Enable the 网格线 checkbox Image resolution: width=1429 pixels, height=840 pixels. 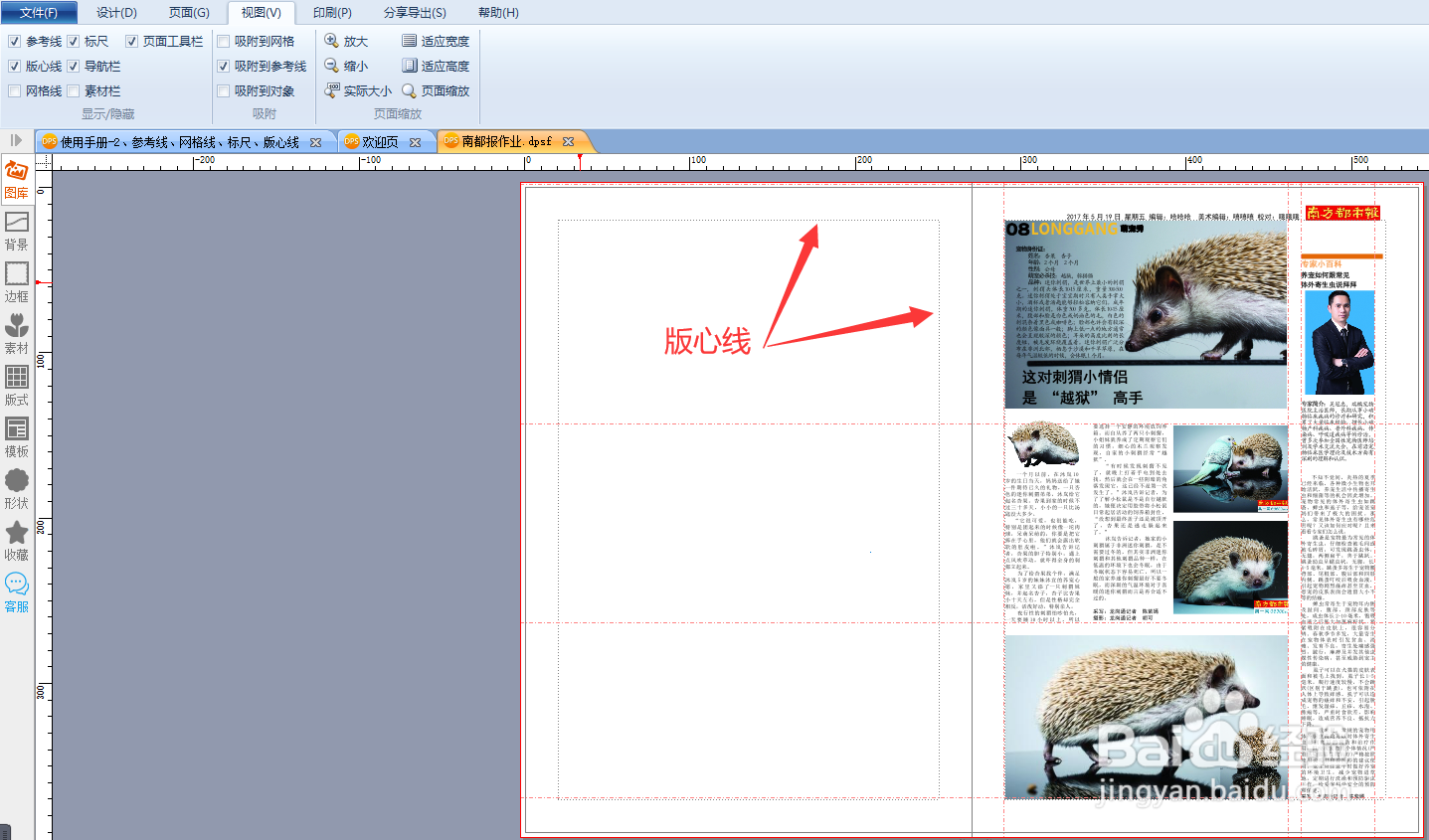tap(13, 90)
